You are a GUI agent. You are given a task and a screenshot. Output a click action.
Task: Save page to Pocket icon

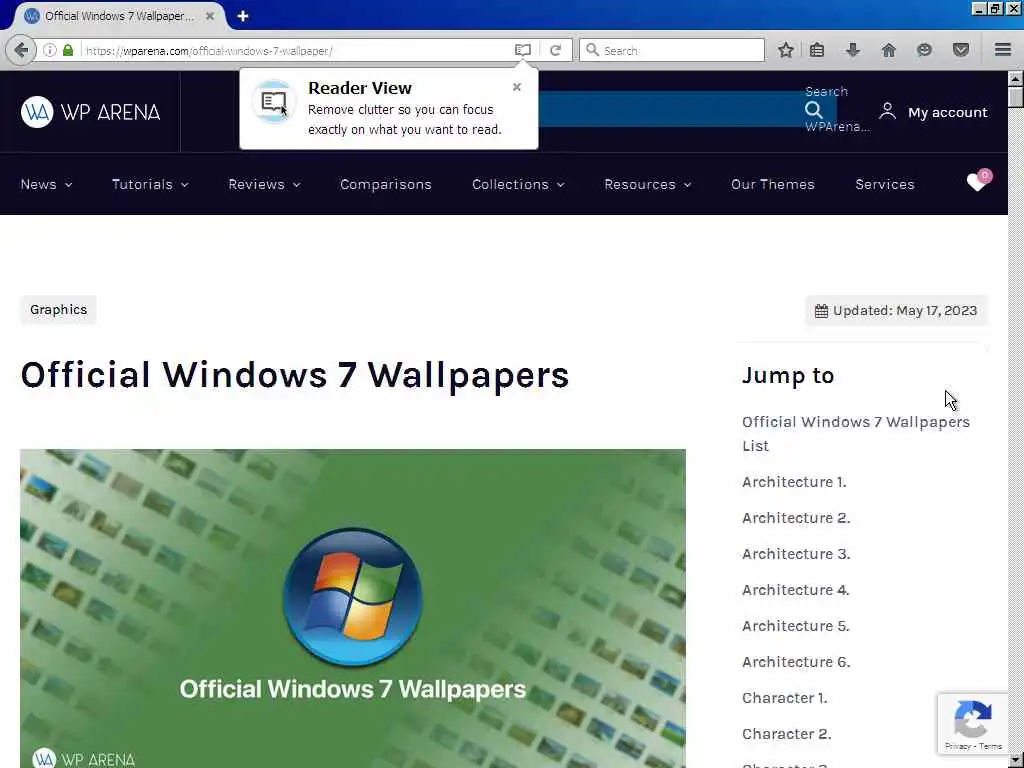tap(961, 50)
